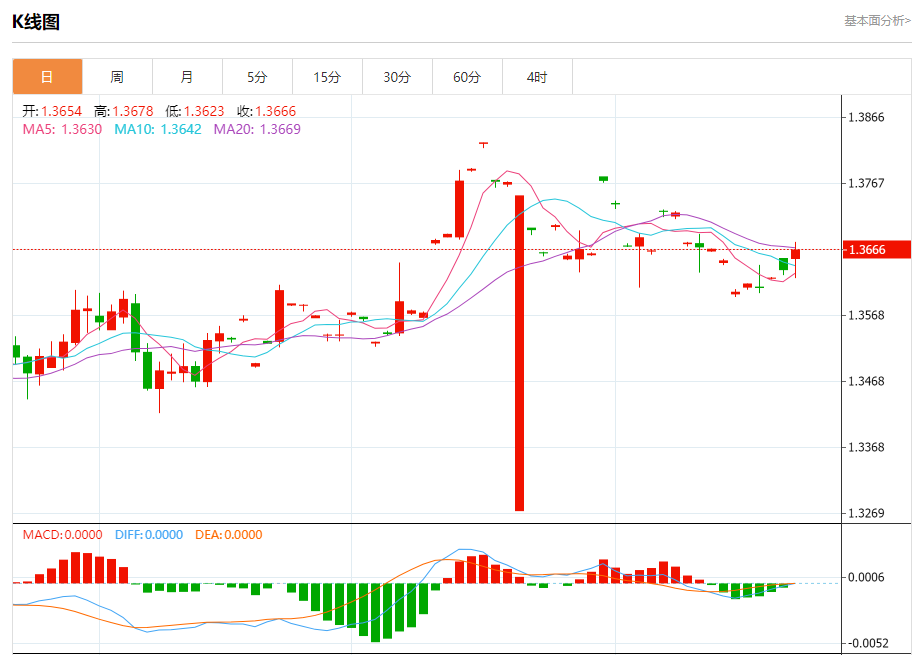Screen dimensions: 916x655
Task: Click the 高: 1.3678 high value
Action: coord(124,111)
